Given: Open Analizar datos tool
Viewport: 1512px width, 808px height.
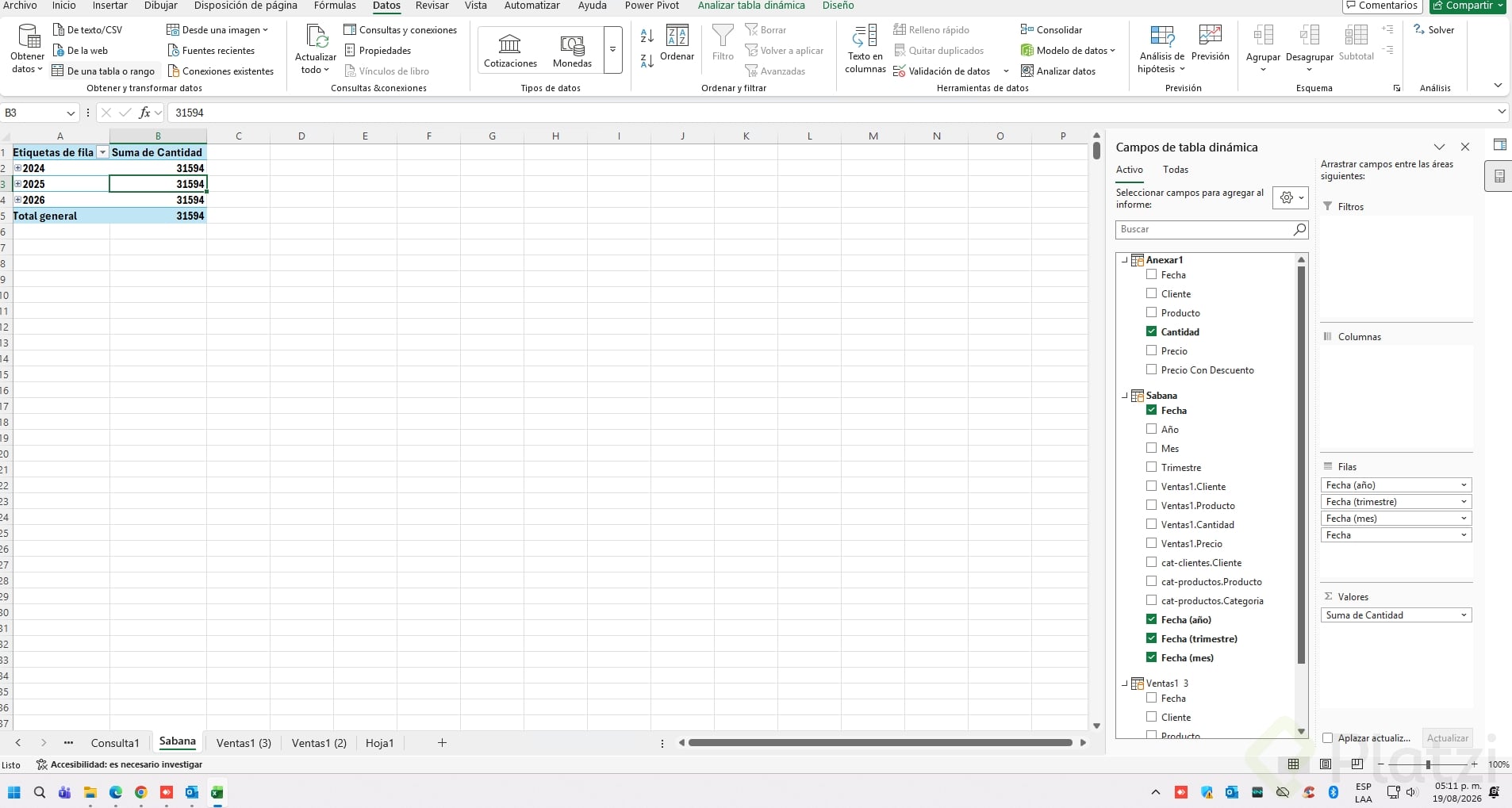Looking at the screenshot, I should click(x=1058, y=71).
